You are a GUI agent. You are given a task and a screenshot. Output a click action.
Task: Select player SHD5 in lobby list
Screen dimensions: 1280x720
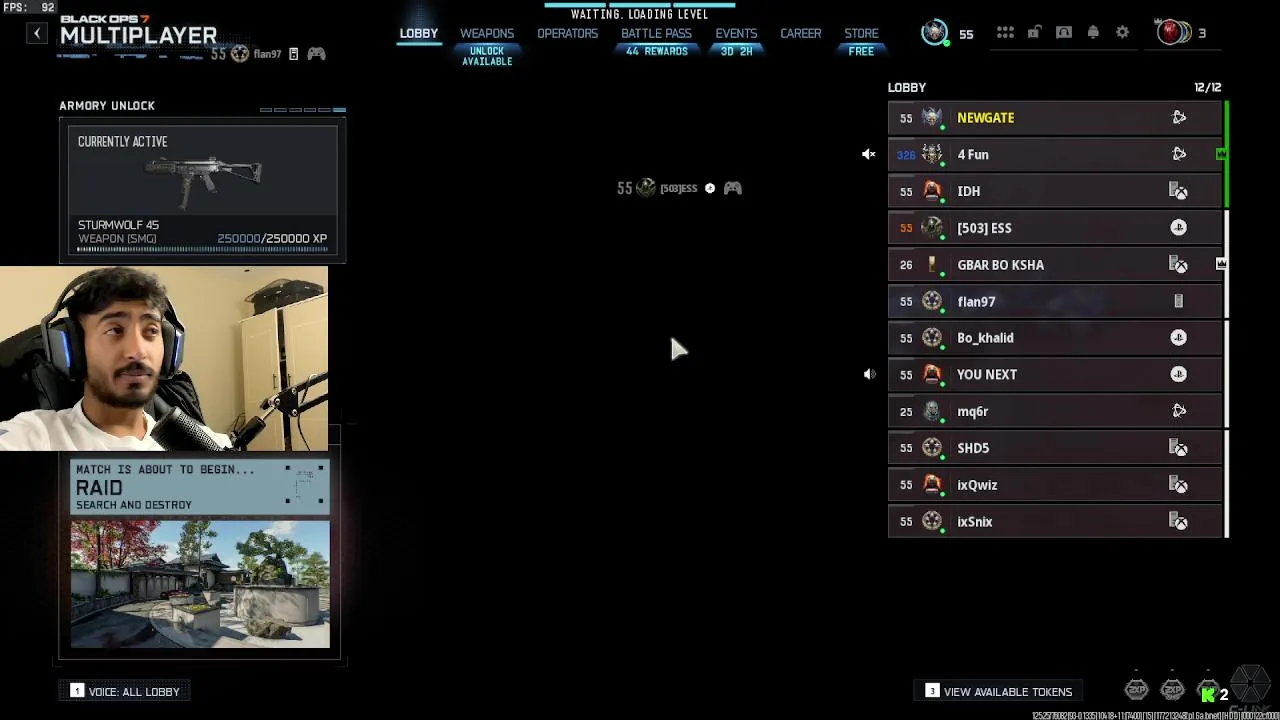pos(1055,448)
